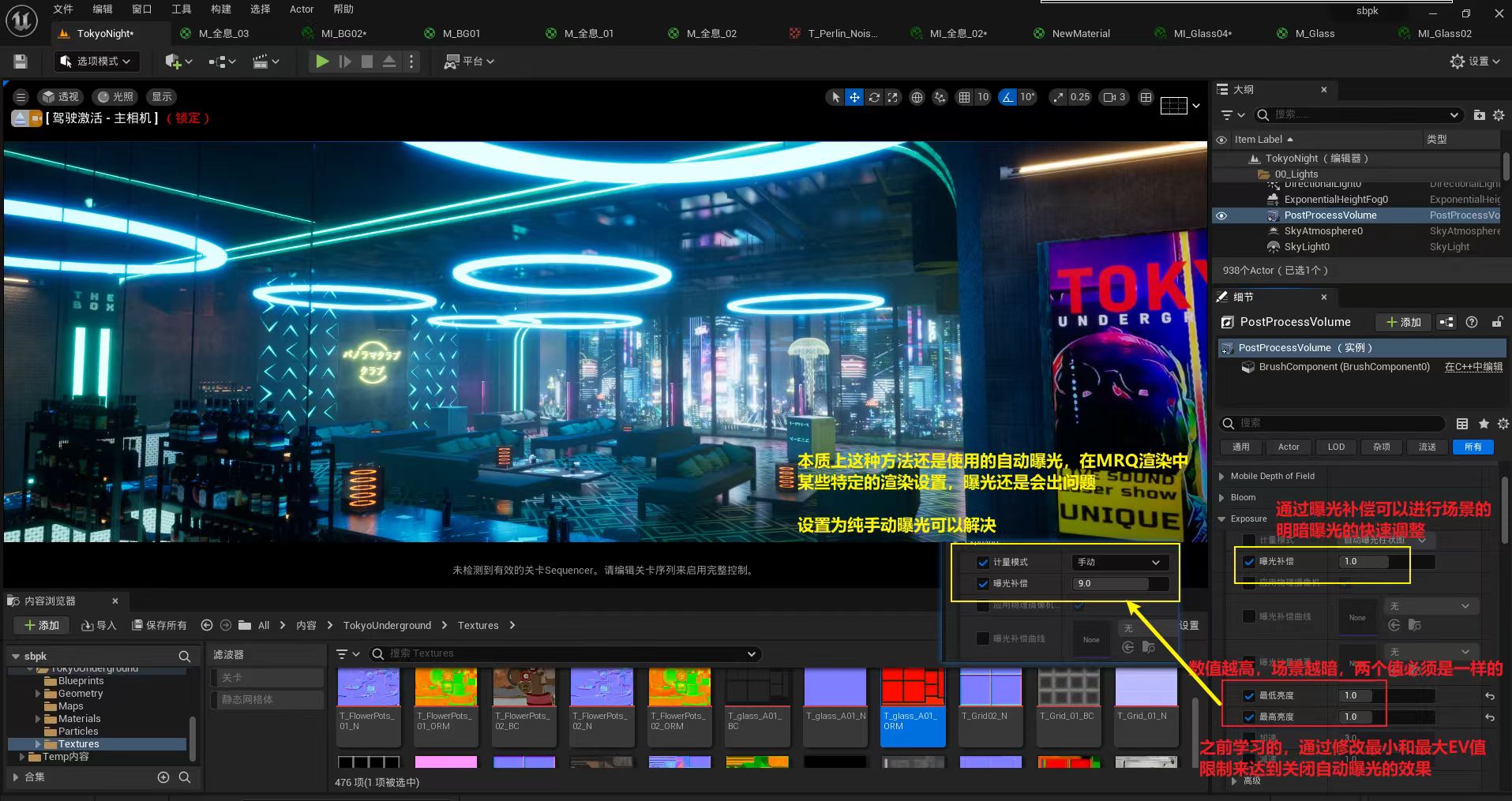The image size is (1512, 801).
Task: Toggle visibility of PostProcessVolume in Outliner
Action: pos(1221,215)
